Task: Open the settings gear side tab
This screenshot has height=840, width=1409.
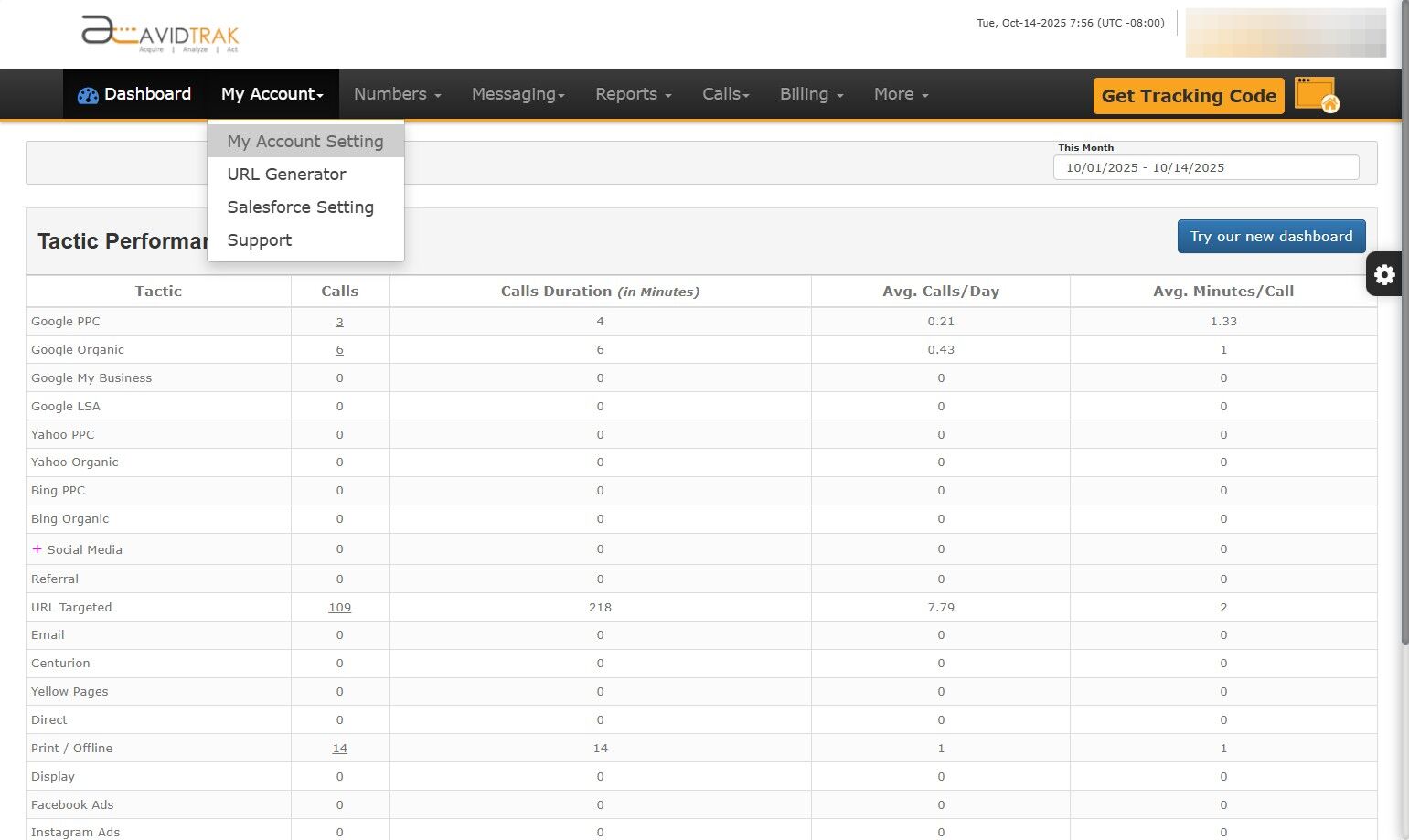Action: [x=1384, y=274]
